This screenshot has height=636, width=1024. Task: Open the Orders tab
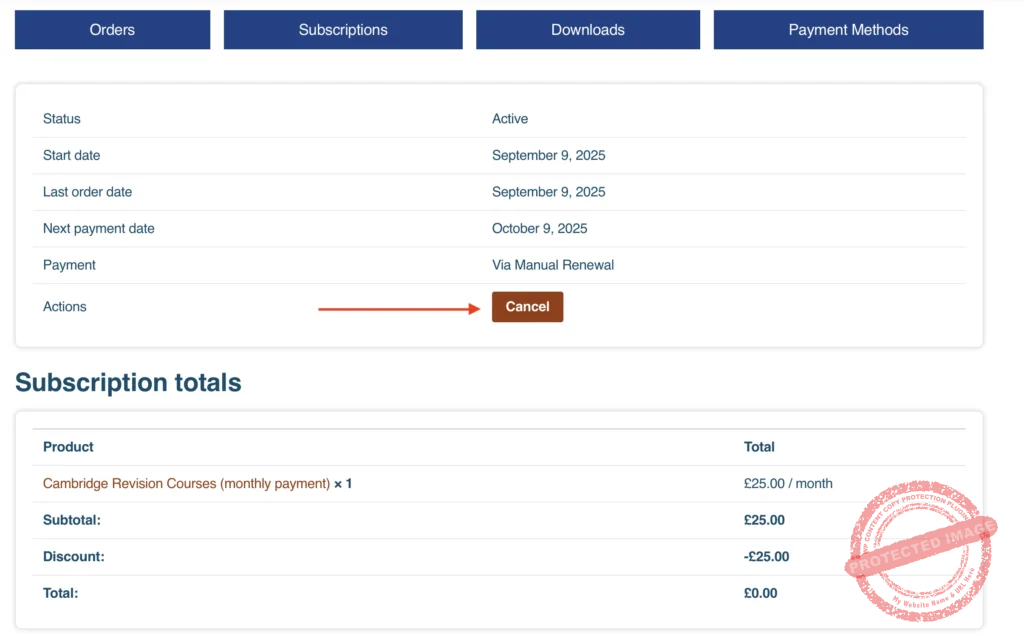[x=112, y=30]
